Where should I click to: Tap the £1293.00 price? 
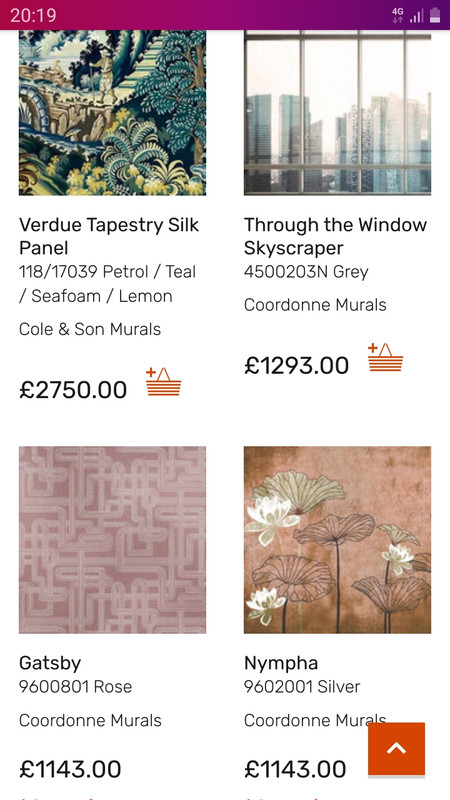pos(296,365)
